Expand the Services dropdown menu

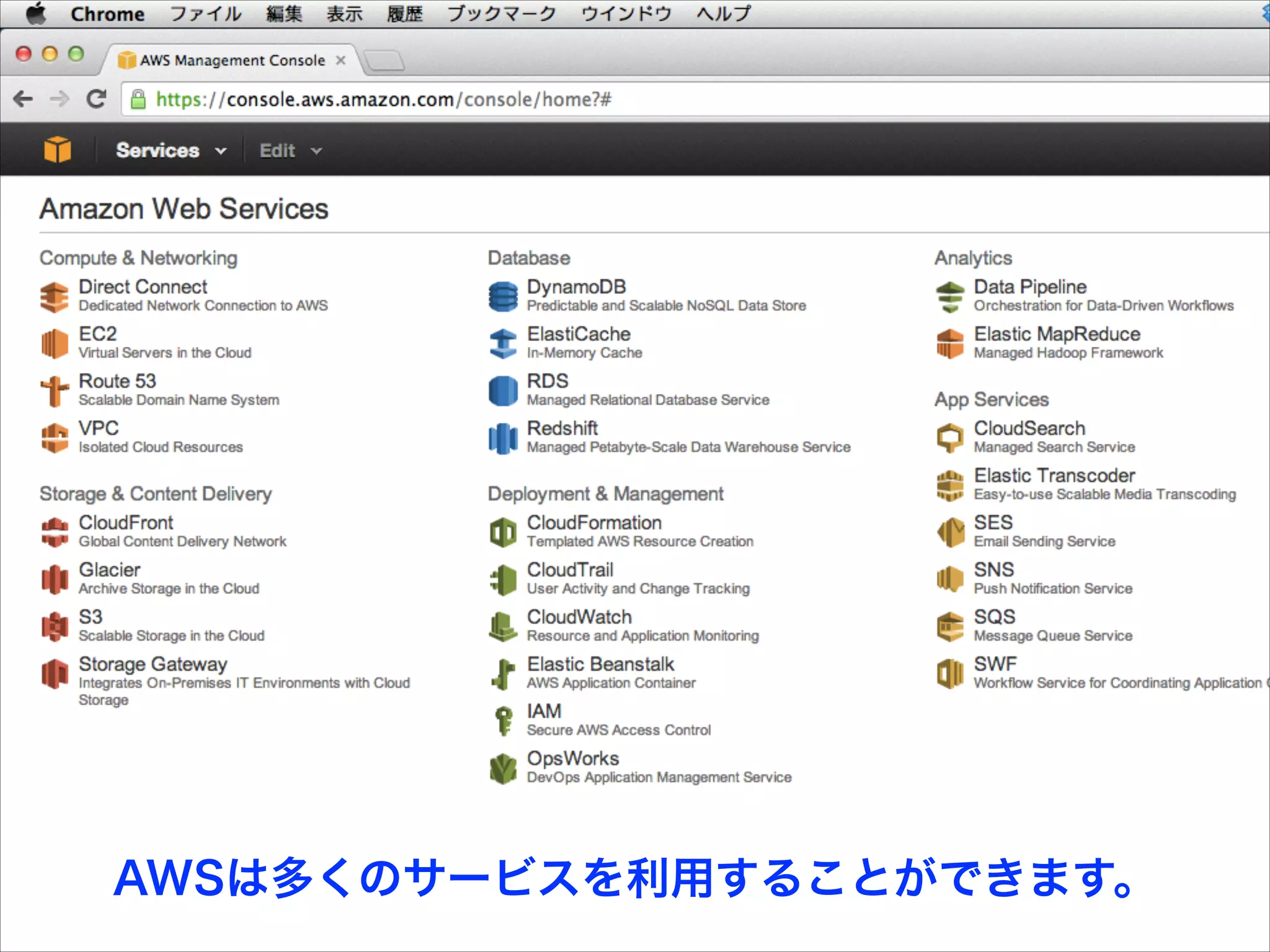[x=171, y=151]
